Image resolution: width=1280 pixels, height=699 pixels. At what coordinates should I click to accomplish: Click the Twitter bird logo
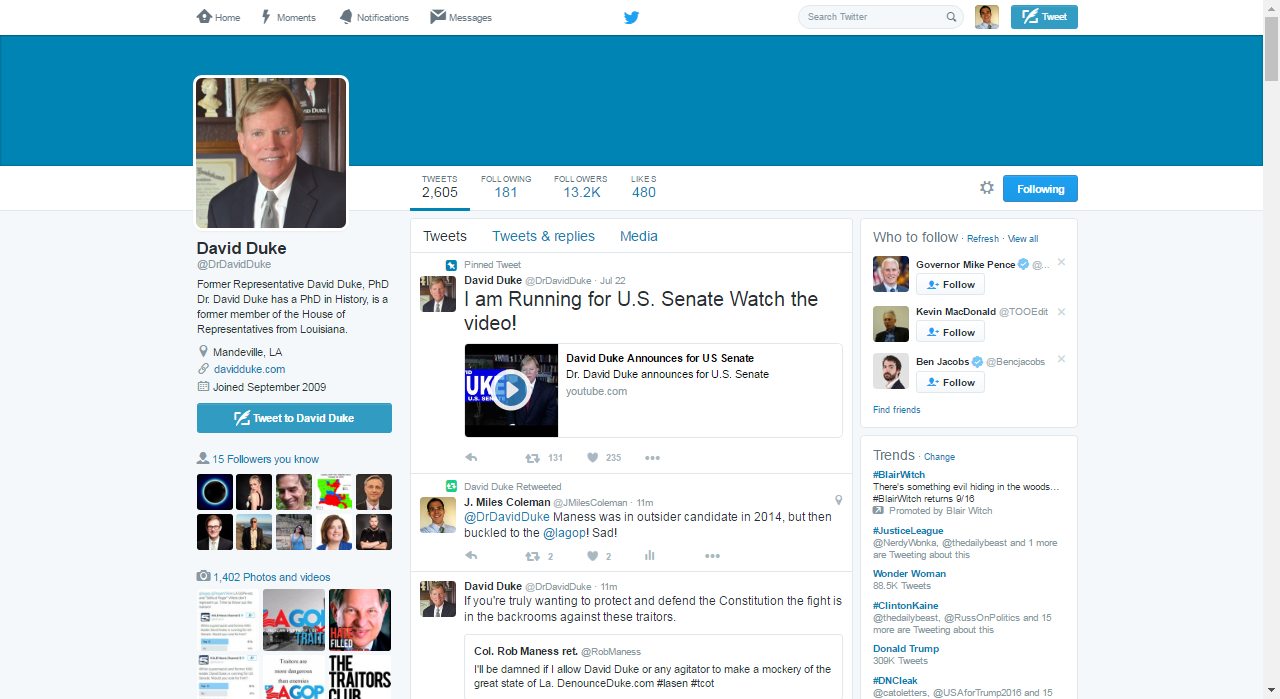(x=631, y=17)
